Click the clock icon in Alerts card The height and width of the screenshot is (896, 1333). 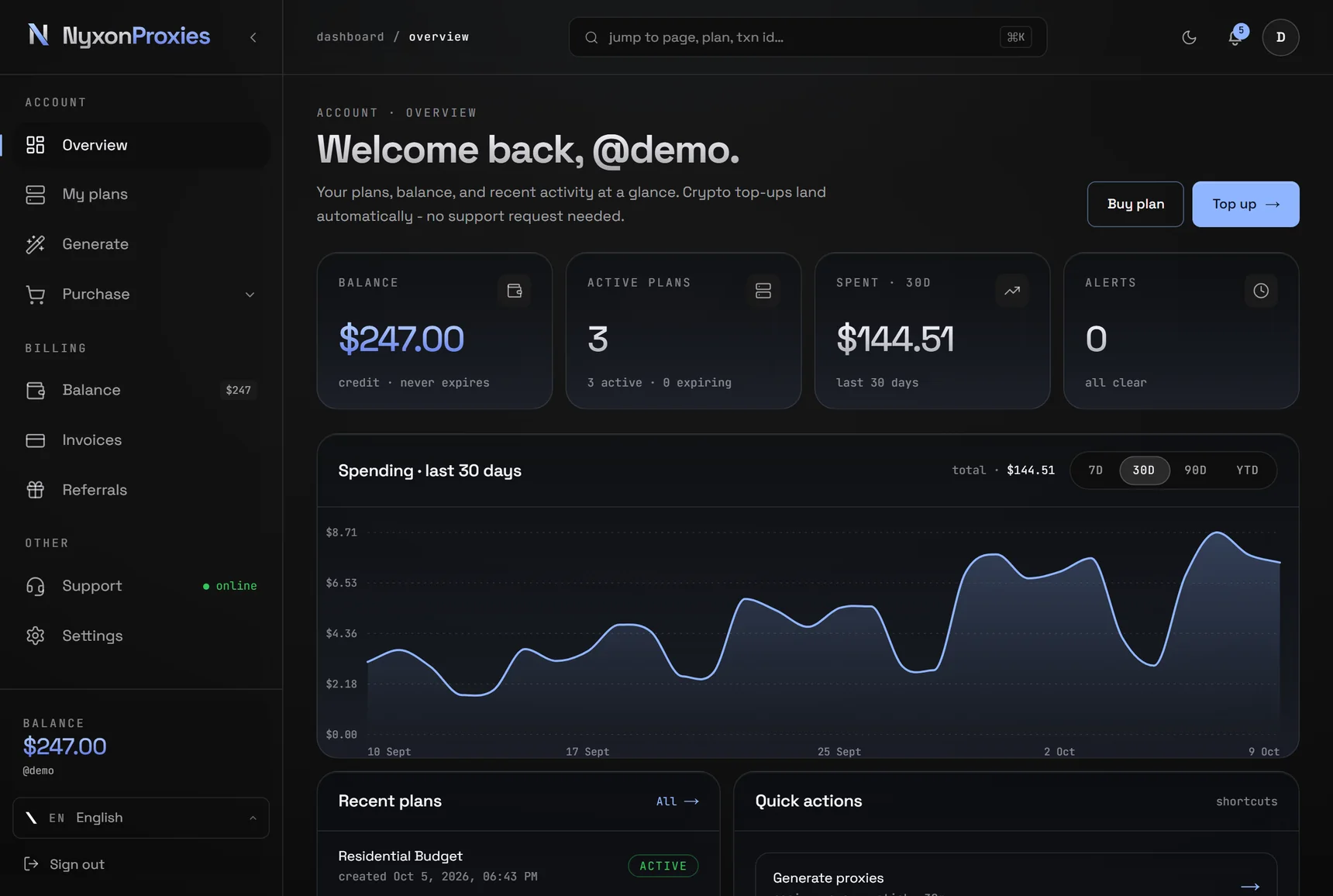(1261, 291)
